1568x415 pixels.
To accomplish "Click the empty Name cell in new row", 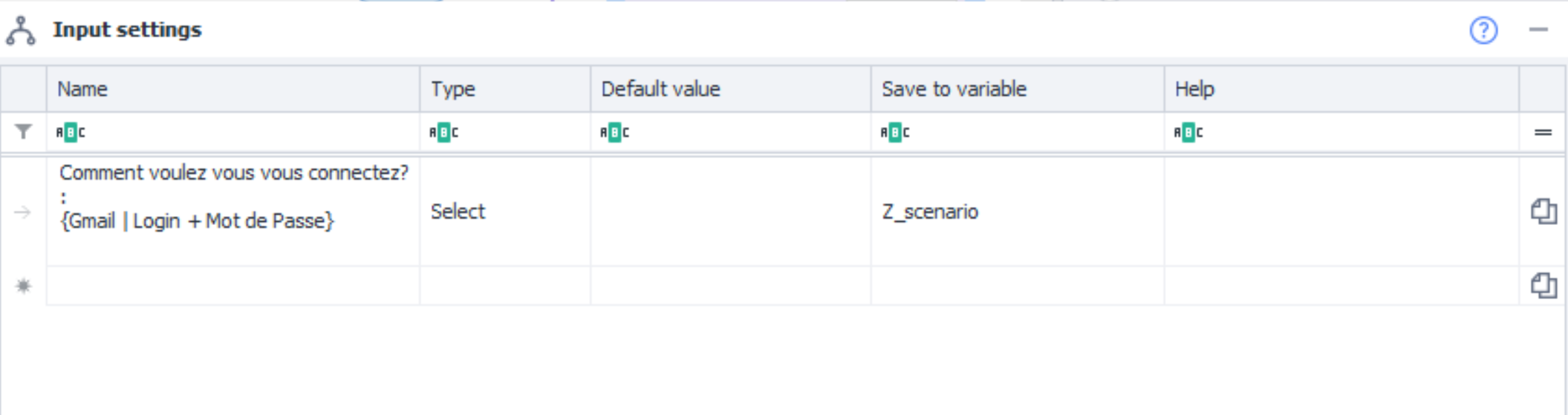I will coord(233,286).
